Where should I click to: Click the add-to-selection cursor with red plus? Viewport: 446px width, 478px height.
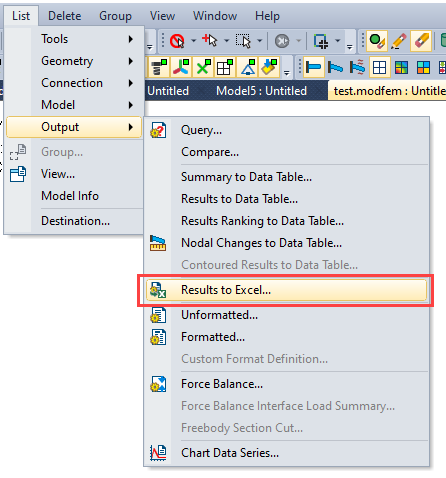[210, 41]
